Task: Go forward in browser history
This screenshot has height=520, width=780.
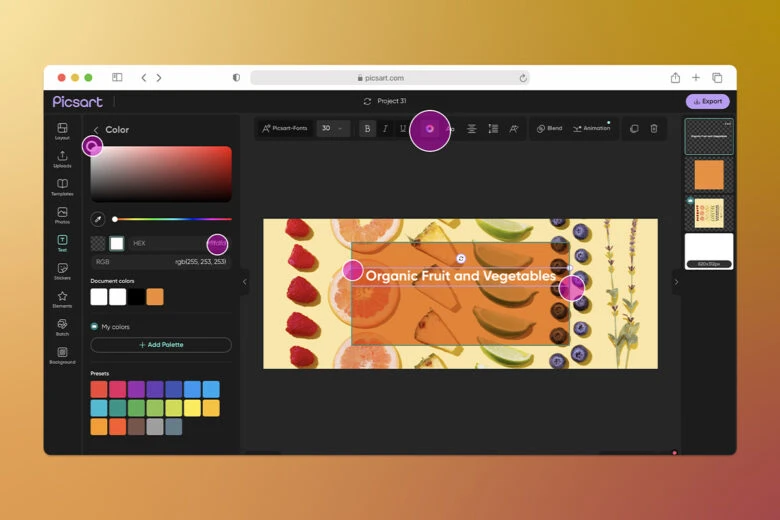Action: pos(159,78)
